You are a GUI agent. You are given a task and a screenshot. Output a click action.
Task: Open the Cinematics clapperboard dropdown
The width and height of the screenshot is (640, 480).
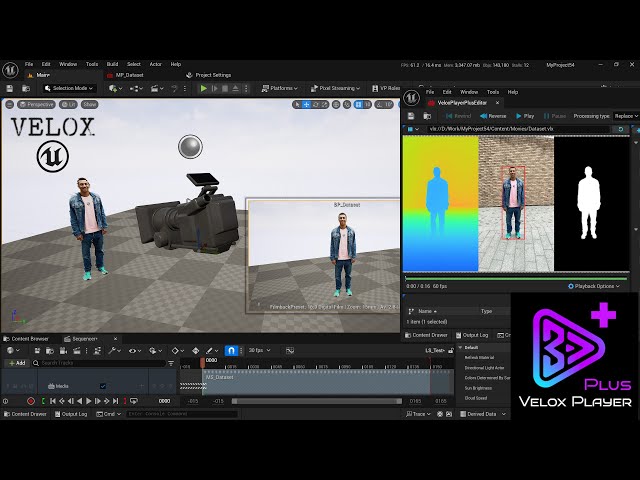click(157, 88)
